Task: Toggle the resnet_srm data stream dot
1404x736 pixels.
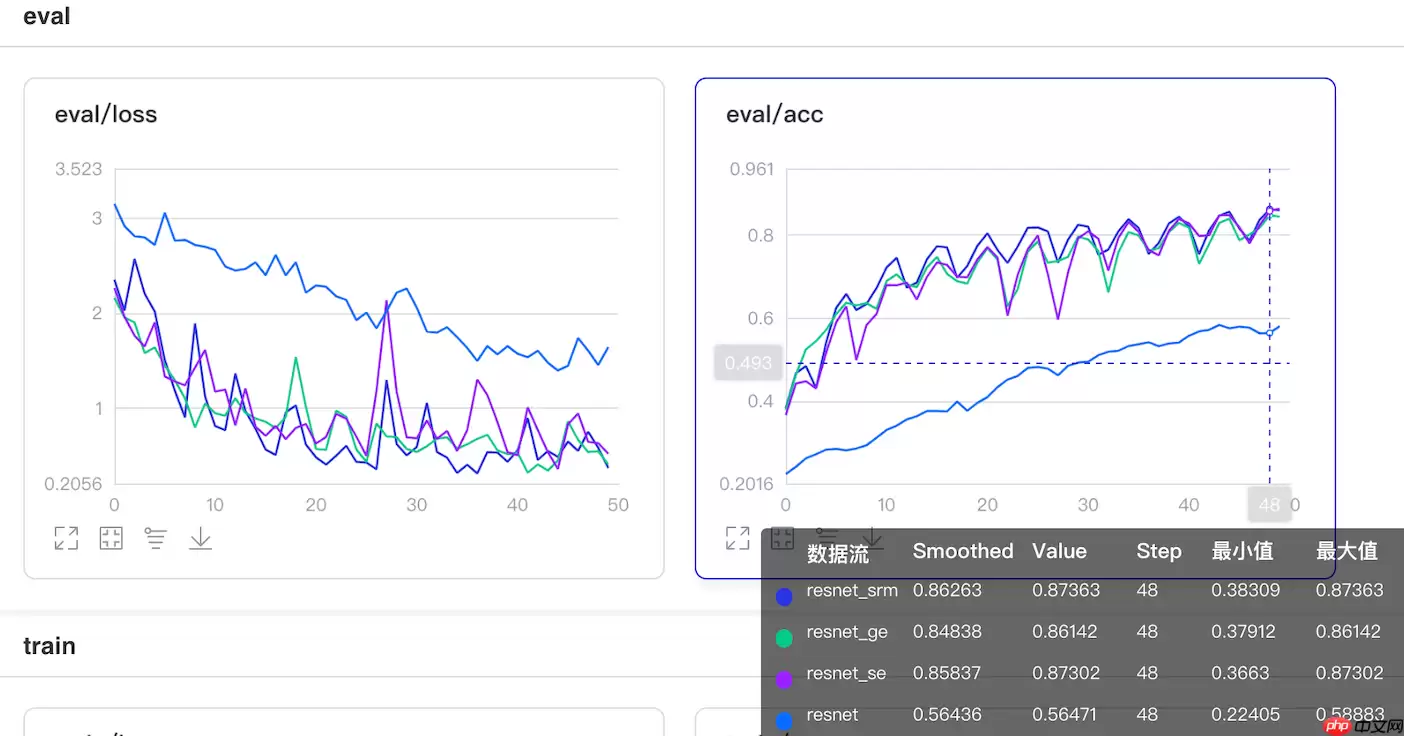Action: click(785, 596)
